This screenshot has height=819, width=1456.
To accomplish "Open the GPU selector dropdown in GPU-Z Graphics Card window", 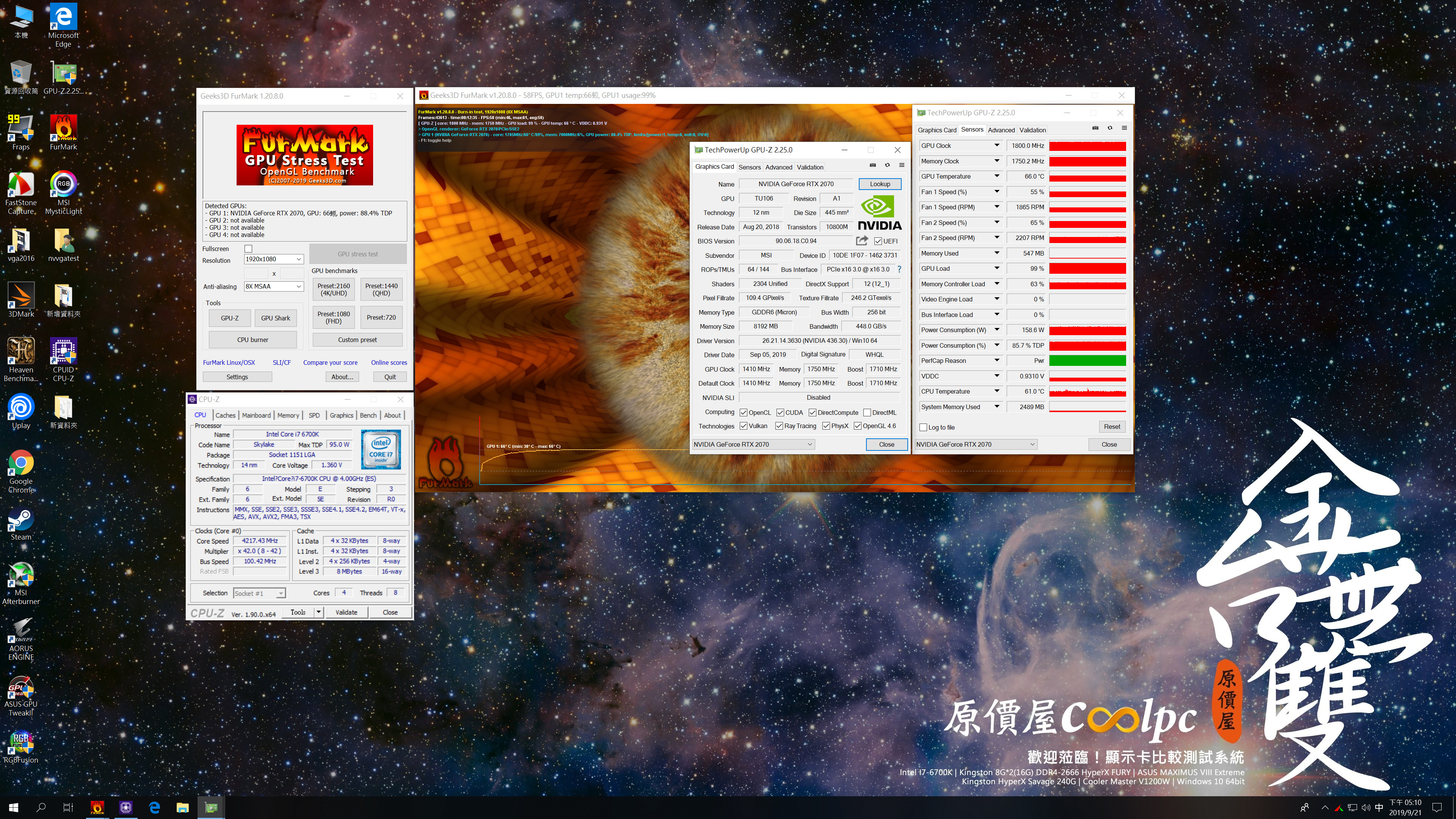I will pos(753,444).
